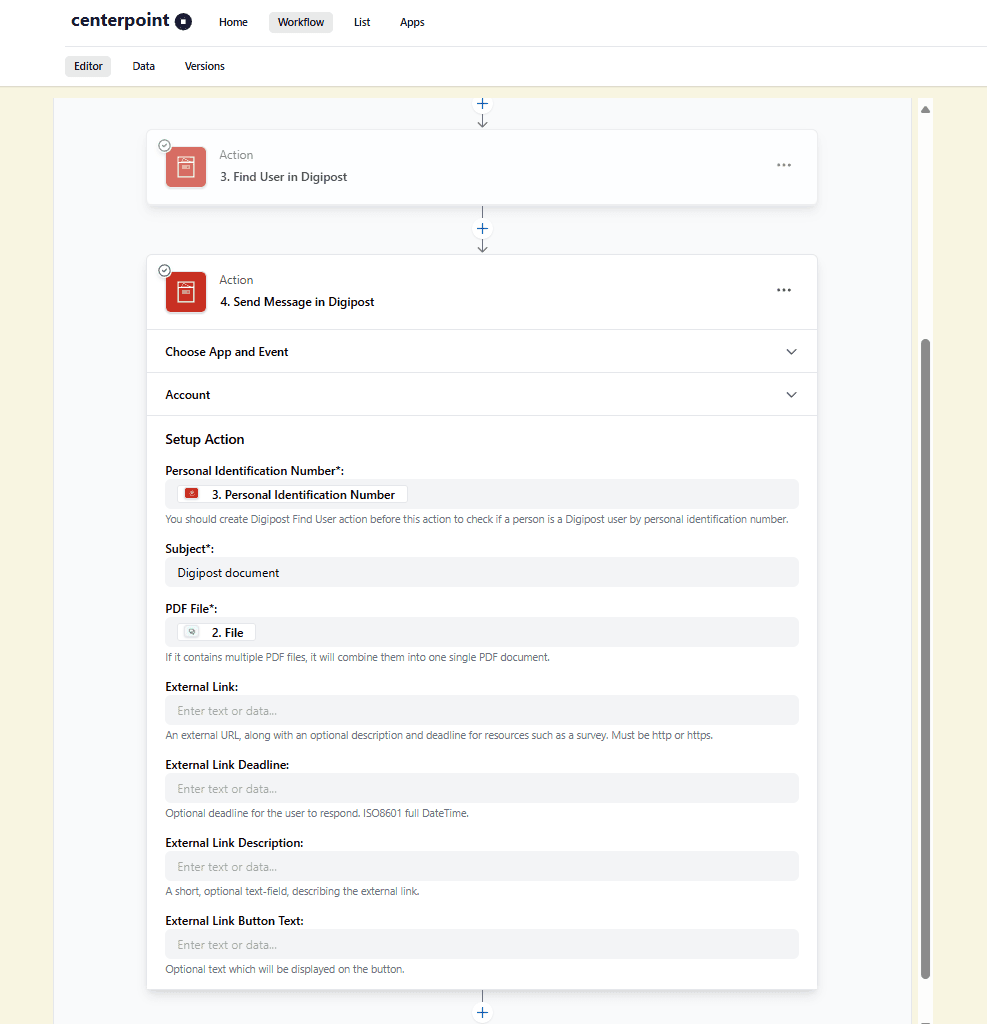
Task: Go to Home from the top navigation
Action: pyautogui.click(x=233, y=22)
